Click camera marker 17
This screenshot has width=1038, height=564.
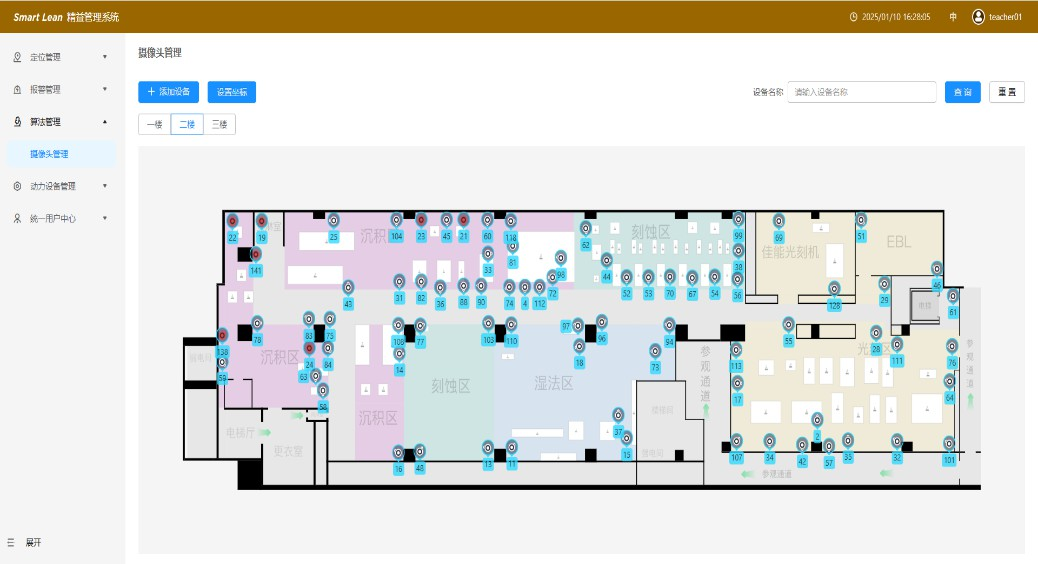point(737,383)
